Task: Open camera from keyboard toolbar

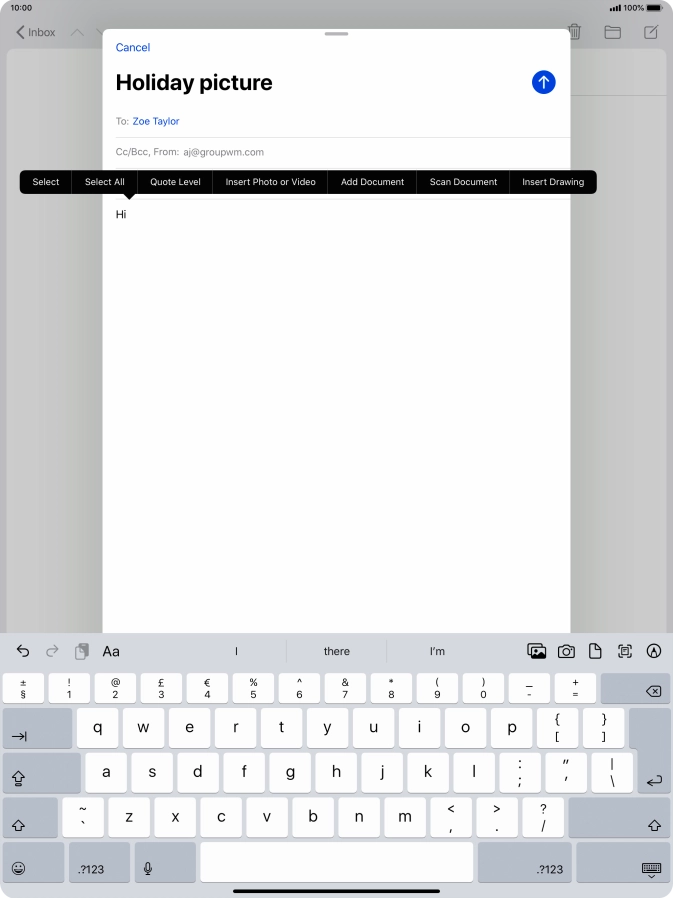Action: tap(566, 651)
